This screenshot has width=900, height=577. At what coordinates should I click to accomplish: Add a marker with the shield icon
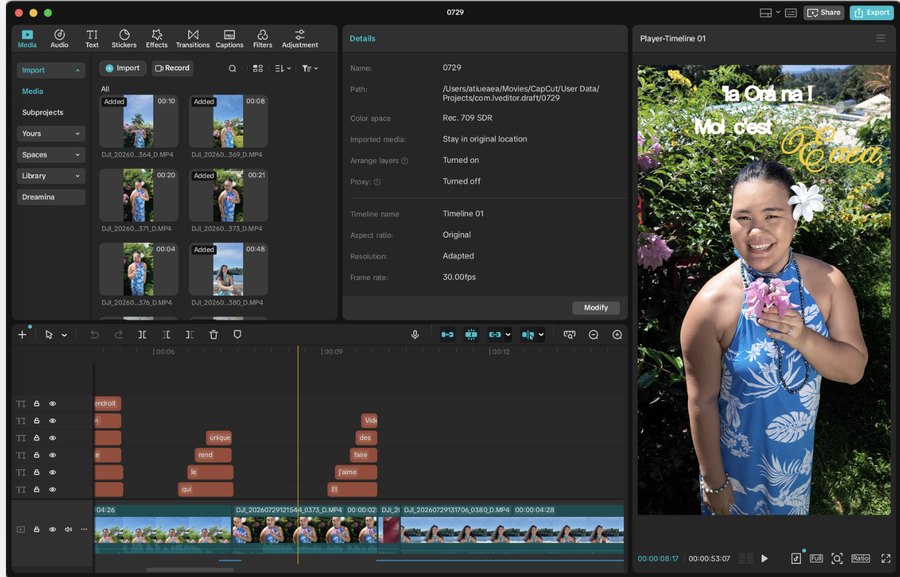[x=237, y=335]
